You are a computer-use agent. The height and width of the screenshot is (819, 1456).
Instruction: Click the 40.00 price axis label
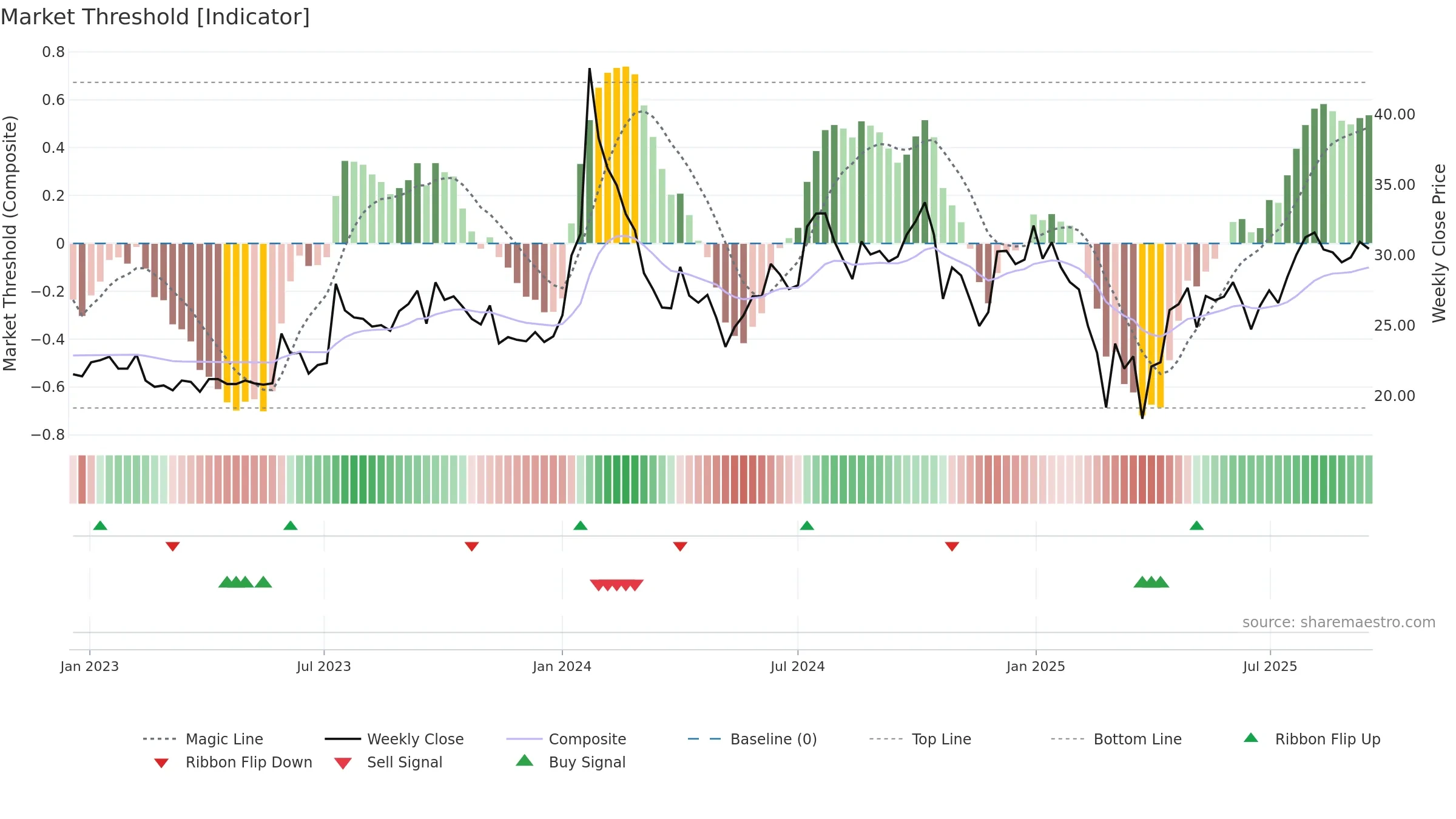[x=1395, y=115]
